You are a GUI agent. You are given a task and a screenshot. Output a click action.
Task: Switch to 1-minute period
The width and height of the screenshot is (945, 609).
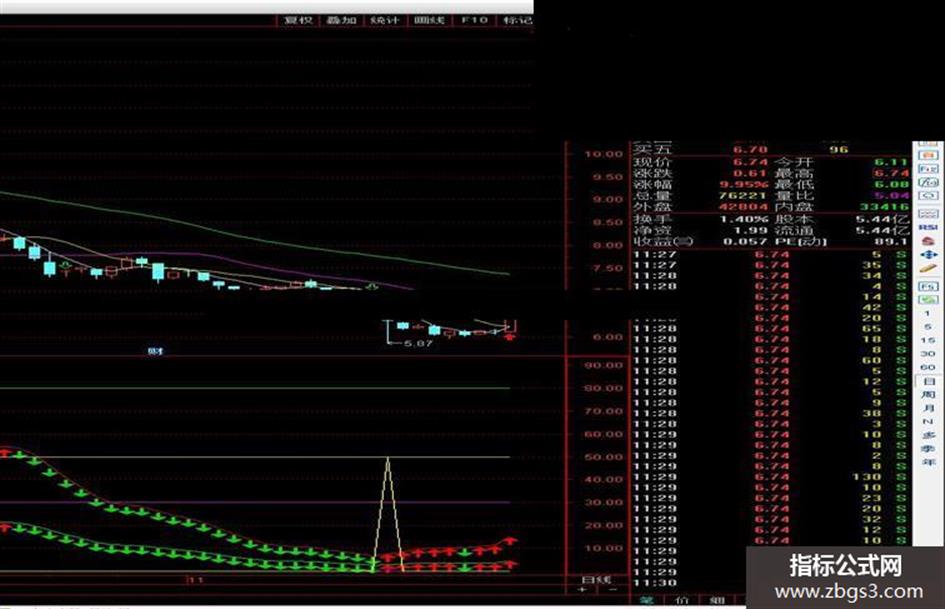(928, 314)
